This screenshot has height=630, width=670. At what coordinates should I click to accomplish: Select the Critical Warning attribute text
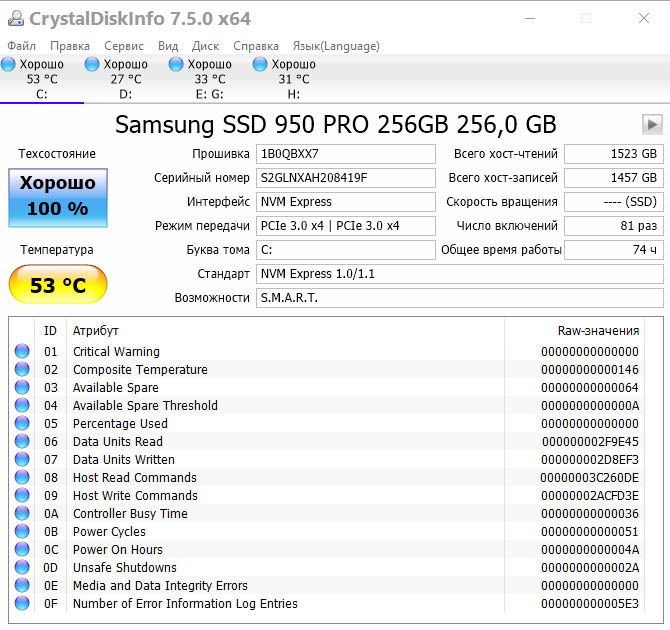[x=116, y=351]
